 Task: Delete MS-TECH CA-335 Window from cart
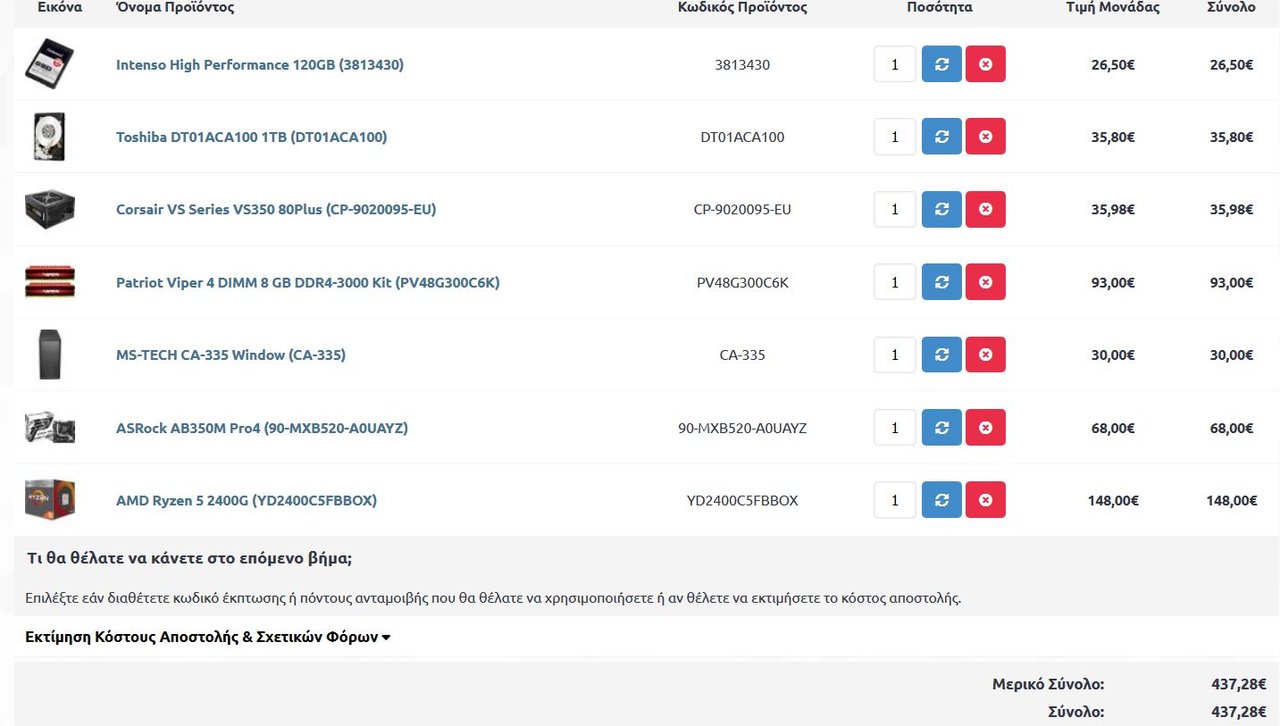coord(986,355)
